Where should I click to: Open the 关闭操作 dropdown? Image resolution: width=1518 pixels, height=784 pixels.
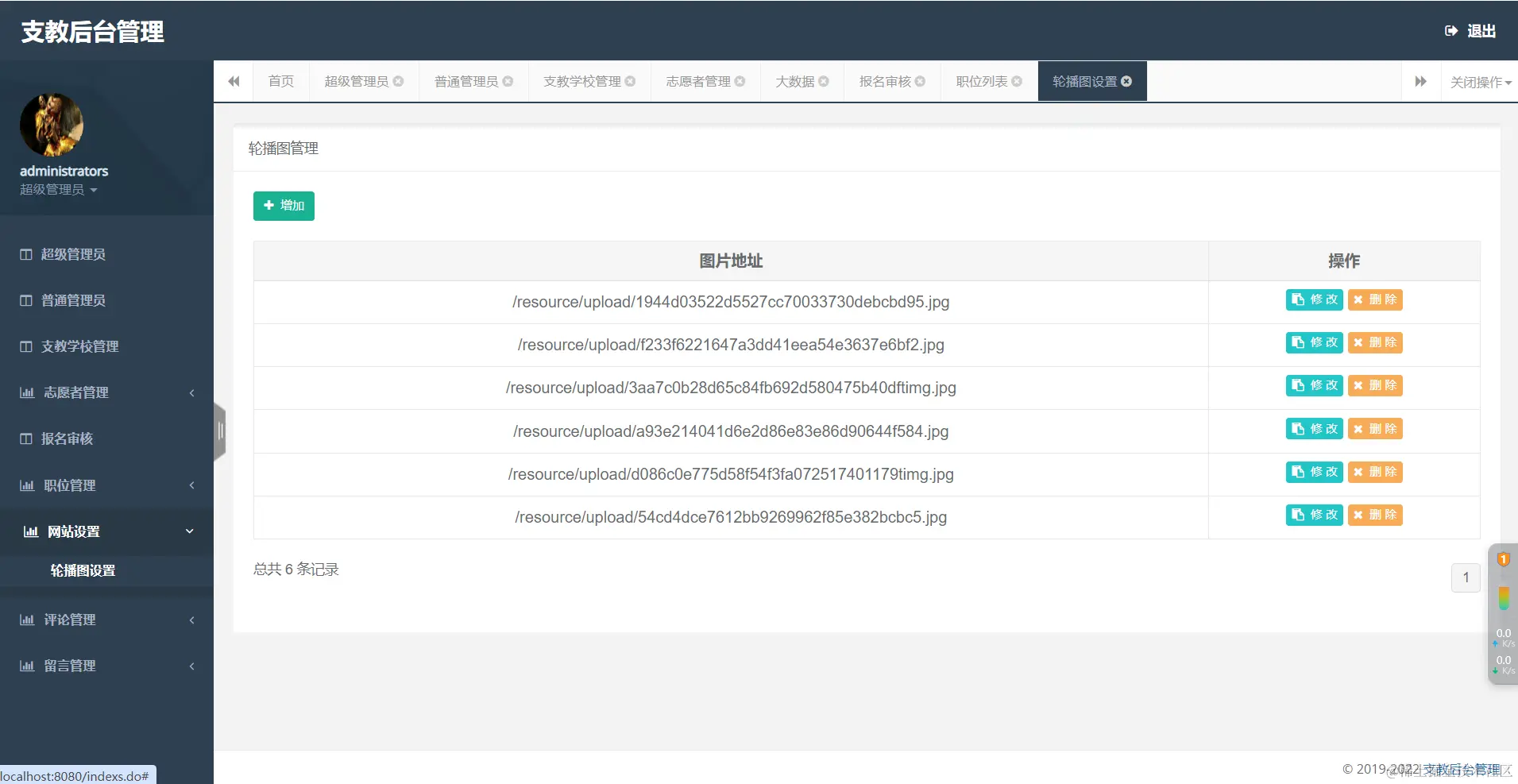pyautogui.click(x=1480, y=82)
